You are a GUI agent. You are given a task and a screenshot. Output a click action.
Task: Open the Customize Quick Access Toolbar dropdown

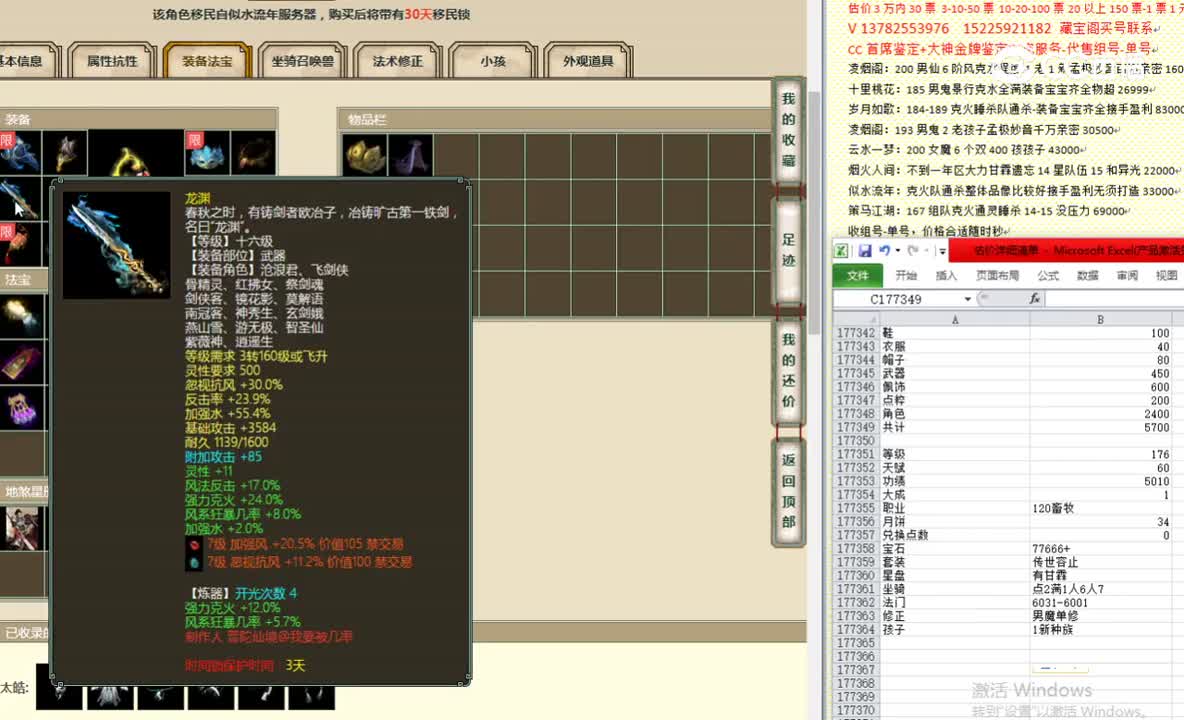[942, 251]
